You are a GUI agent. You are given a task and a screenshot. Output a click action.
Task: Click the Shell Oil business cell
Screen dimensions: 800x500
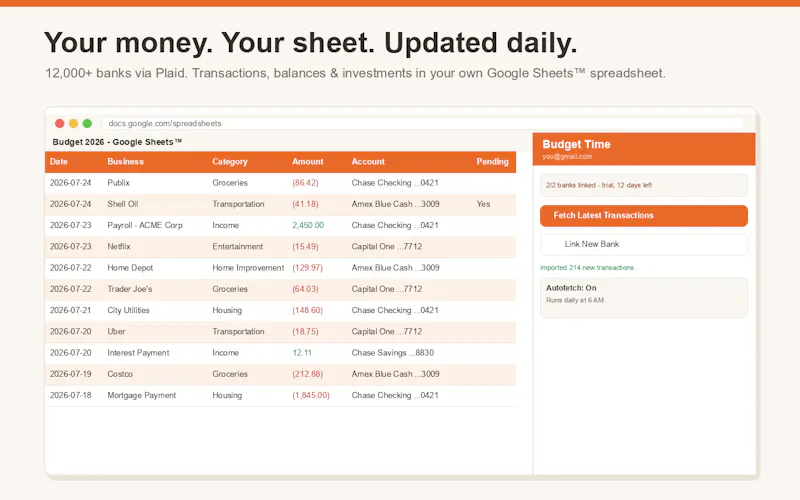[122, 204]
